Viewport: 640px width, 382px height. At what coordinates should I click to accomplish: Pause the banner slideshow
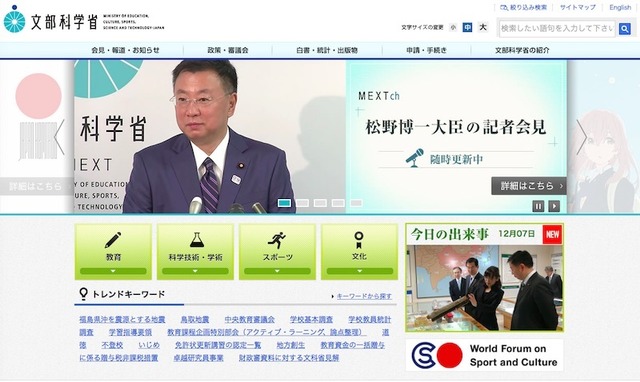(538, 206)
